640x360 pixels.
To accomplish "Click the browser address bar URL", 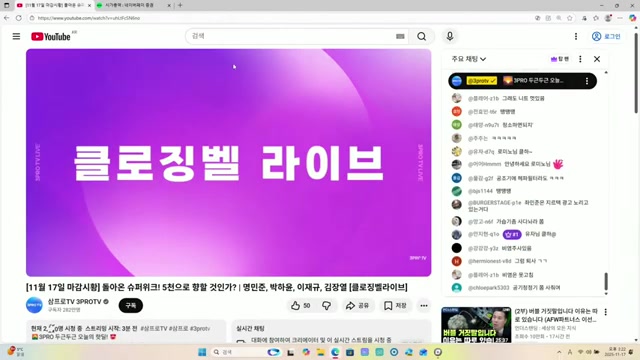I will [x=89, y=18].
